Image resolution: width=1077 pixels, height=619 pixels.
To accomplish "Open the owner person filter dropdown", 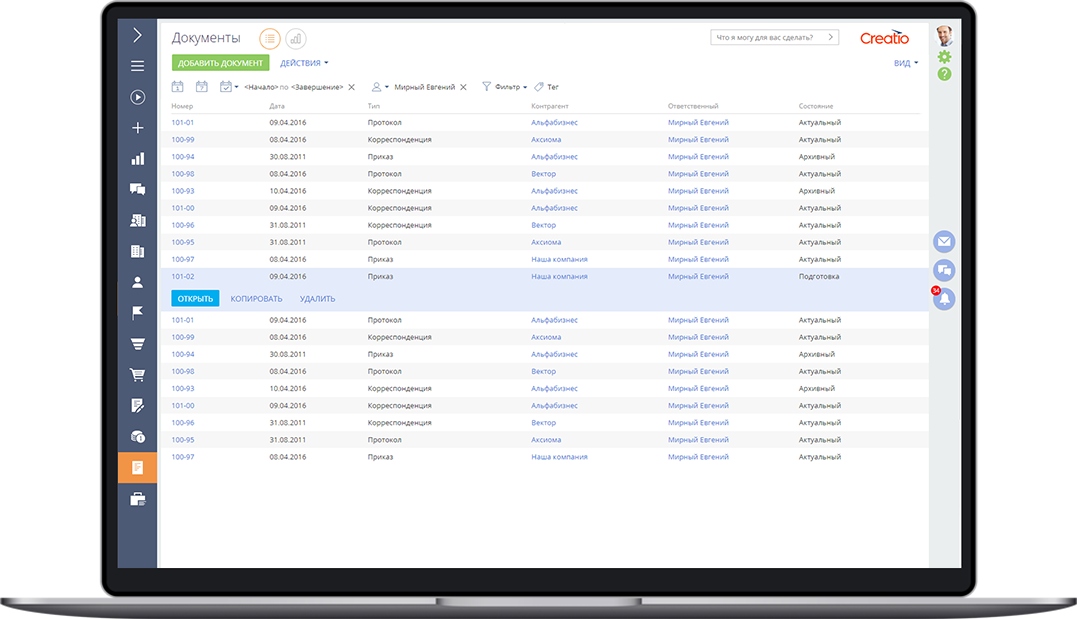I will [380, 87].
